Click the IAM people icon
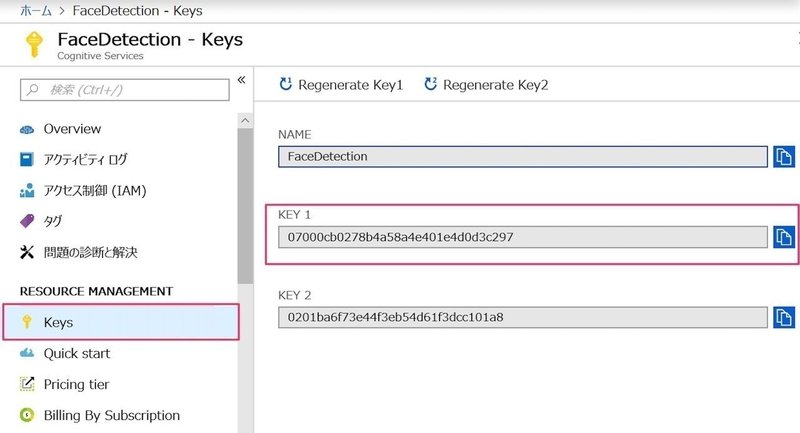The height and width of the screenshot is (433, 800). [27, 190]
